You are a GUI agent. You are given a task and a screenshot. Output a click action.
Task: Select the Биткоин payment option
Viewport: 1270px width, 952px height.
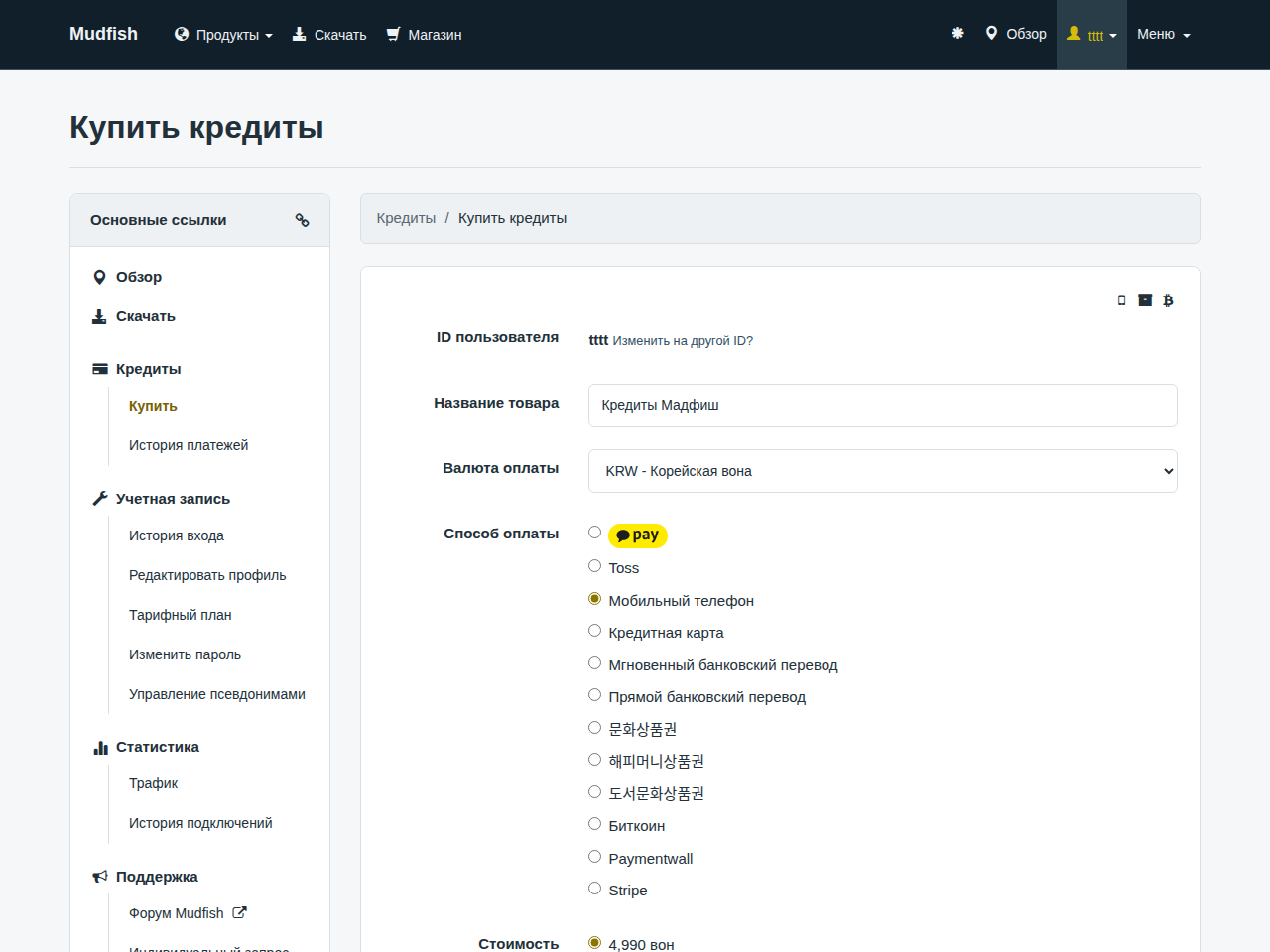click(595, 824)
